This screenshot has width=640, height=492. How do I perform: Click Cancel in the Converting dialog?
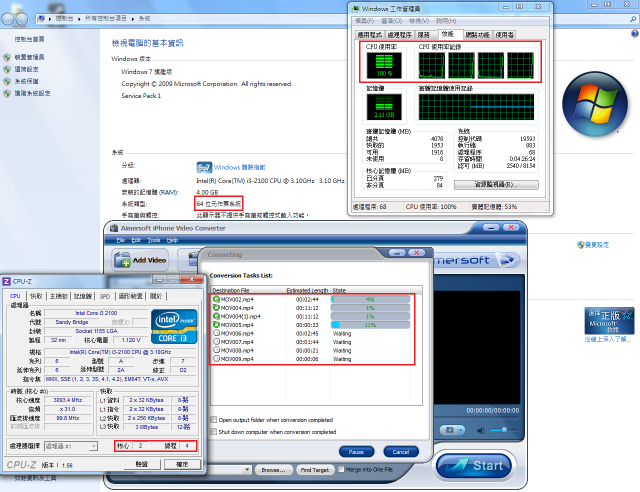[x=401, y=452]
